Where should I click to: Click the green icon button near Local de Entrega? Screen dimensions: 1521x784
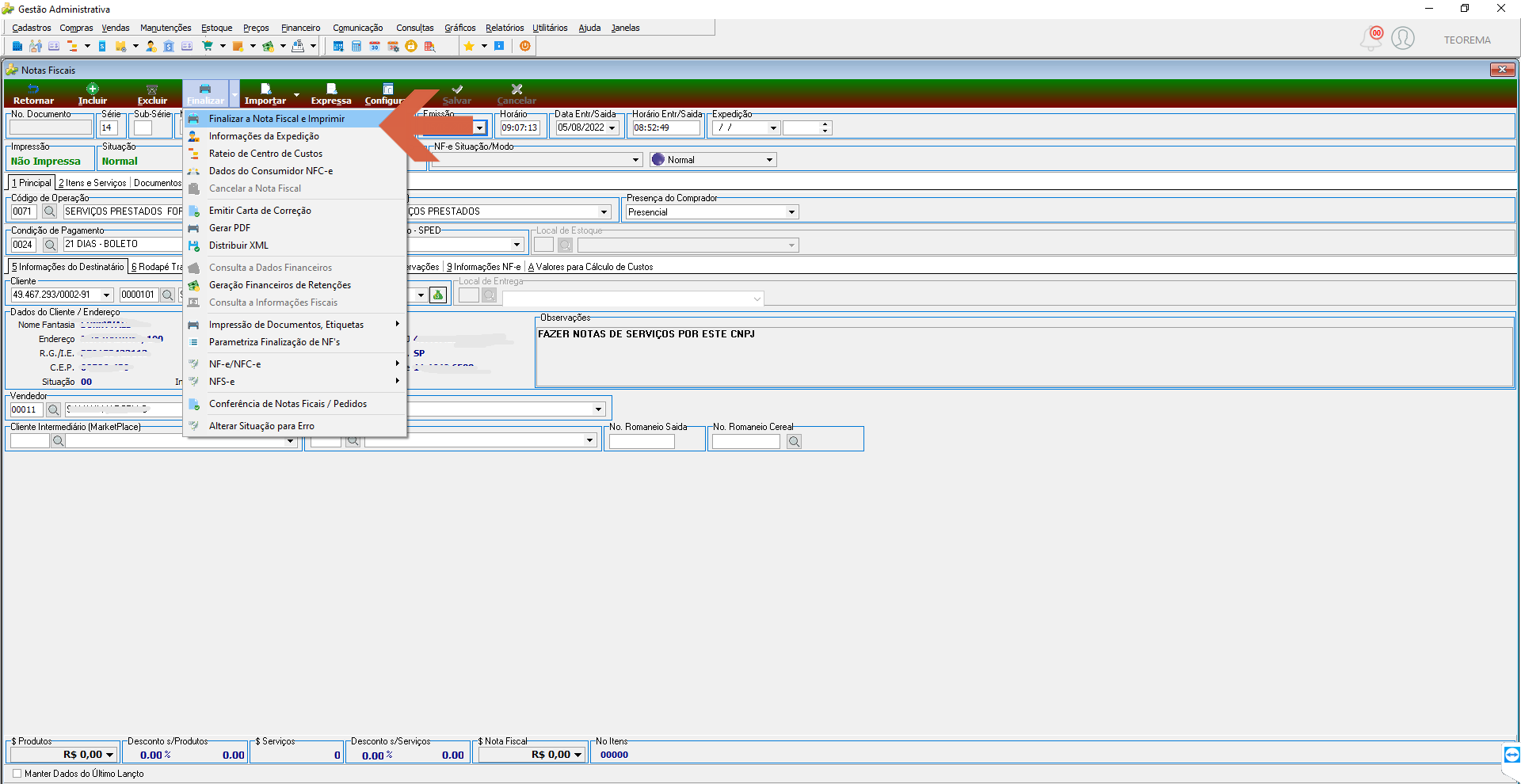438,295
